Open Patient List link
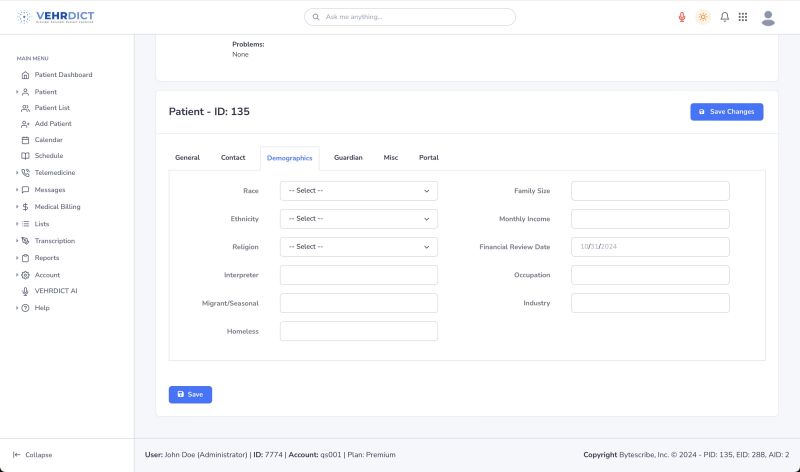The width and height of the screenshot is (800, 472). tap(52, 108)
